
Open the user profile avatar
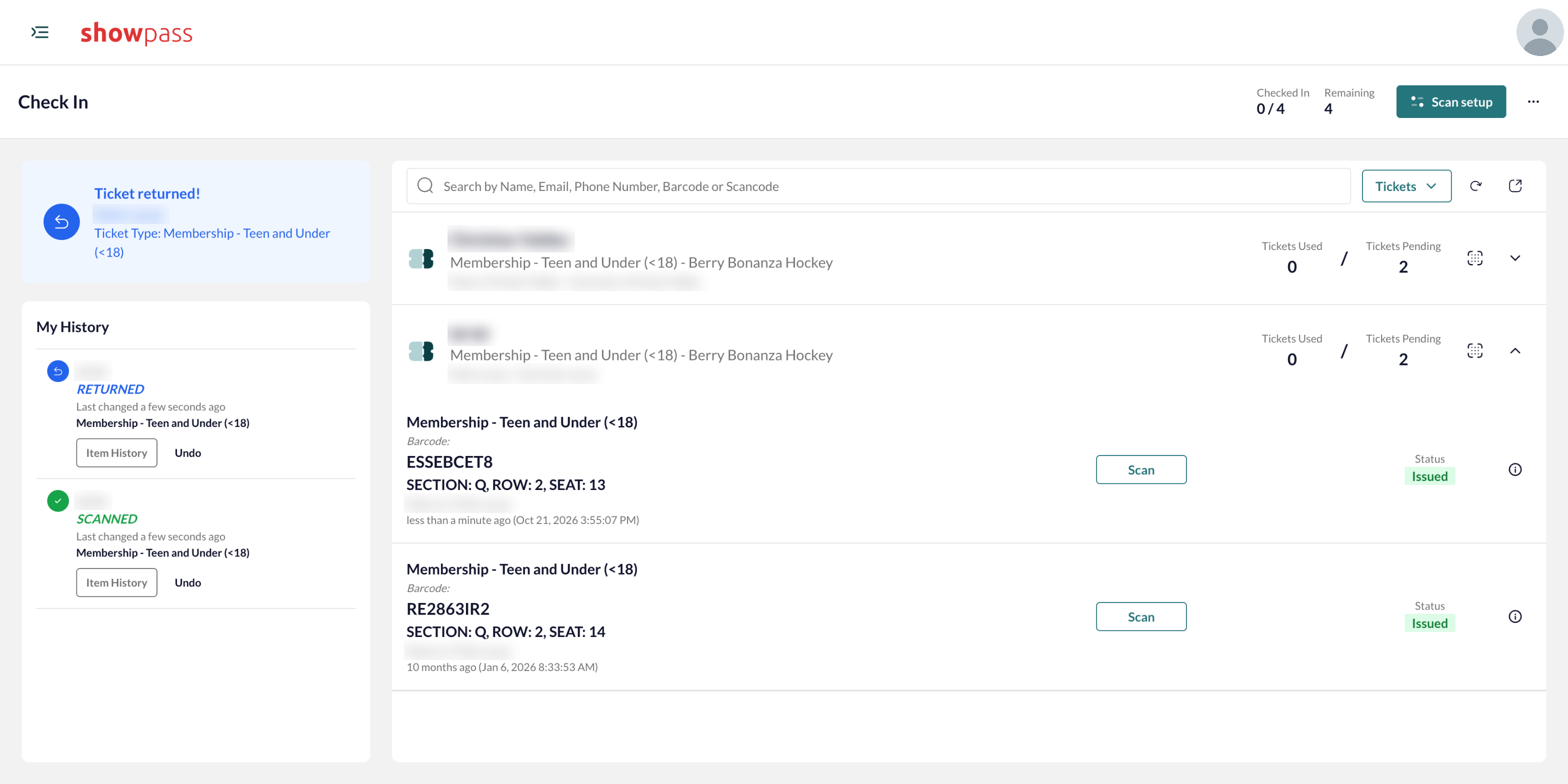(x=1539, y=33)
